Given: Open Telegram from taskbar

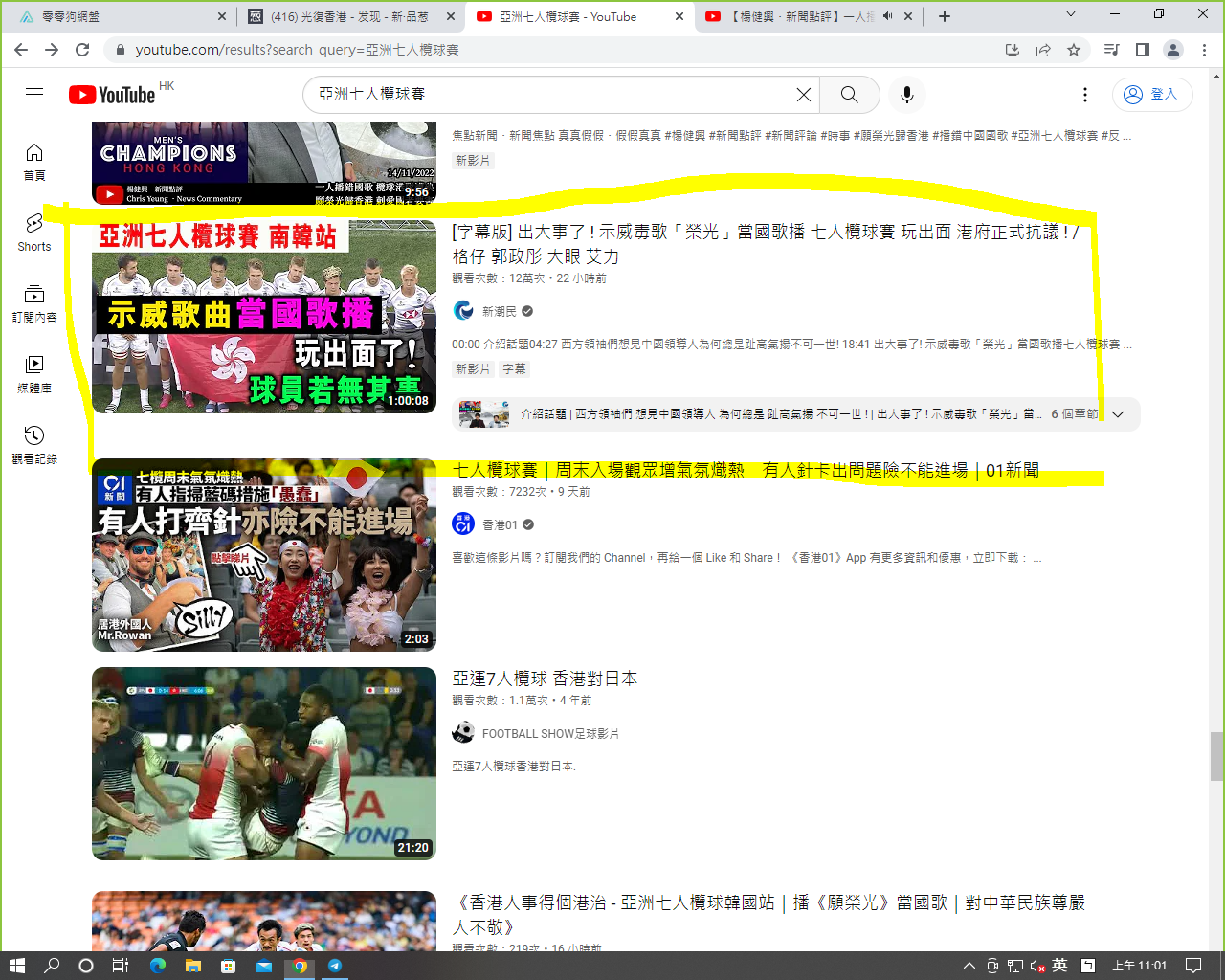Looking at the screenshot, I should pyautogui.click(x=335, y=966).
